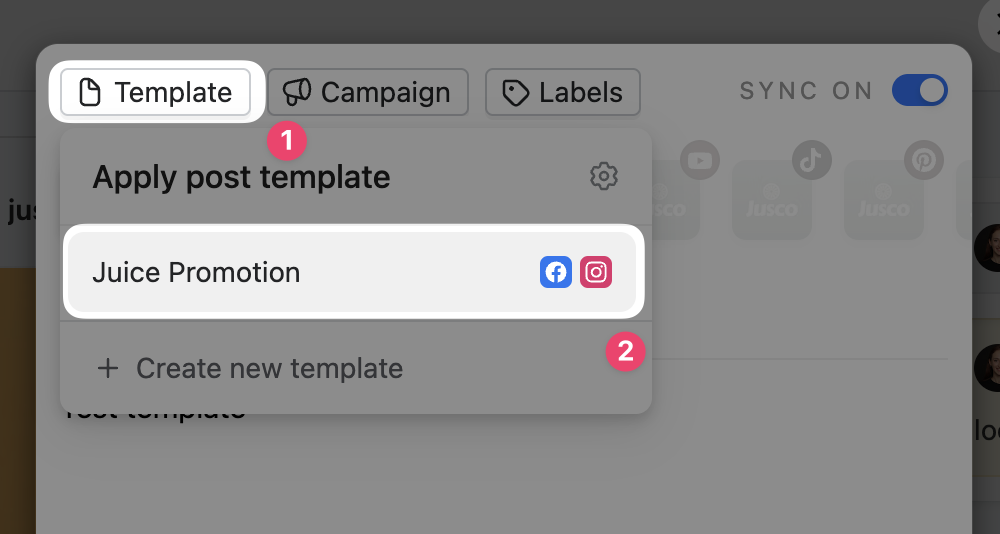Click the Pinterest channel badge icon
This screenshot has width=1000, height=534.
923,159
